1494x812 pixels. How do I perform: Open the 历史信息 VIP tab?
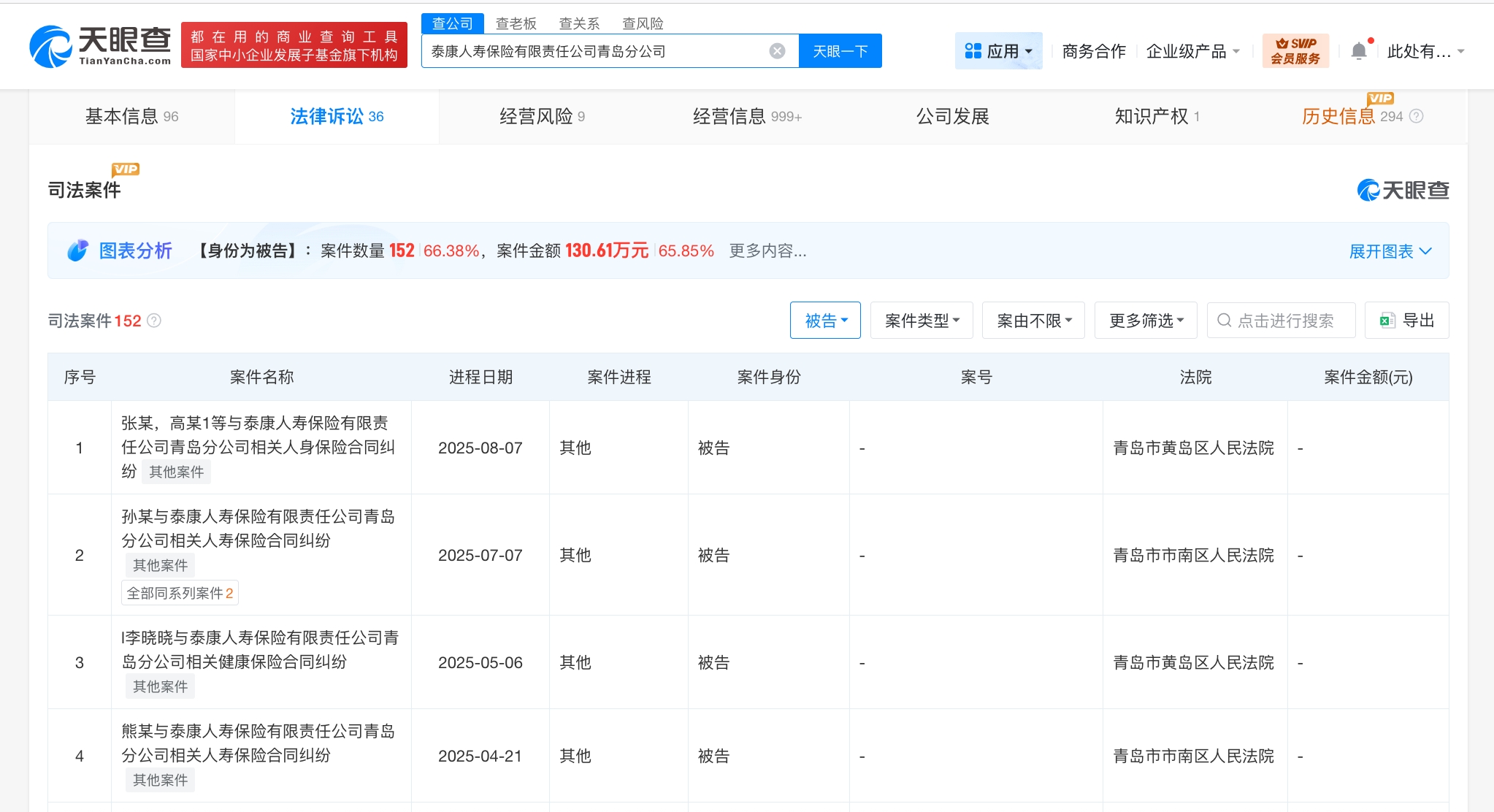tap(1363, 116)
